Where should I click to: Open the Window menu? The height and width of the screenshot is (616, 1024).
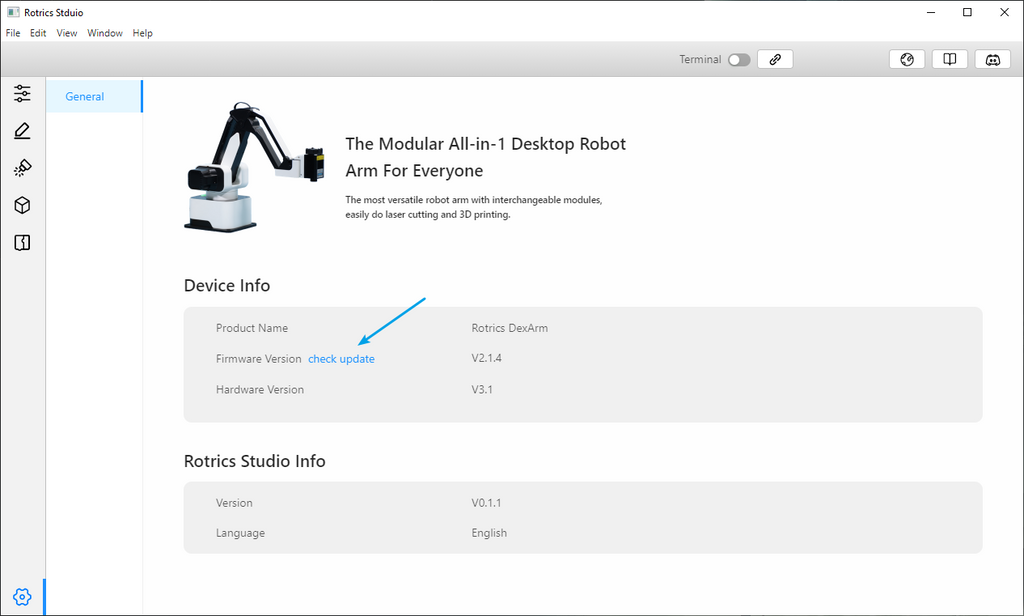point(105,33)
